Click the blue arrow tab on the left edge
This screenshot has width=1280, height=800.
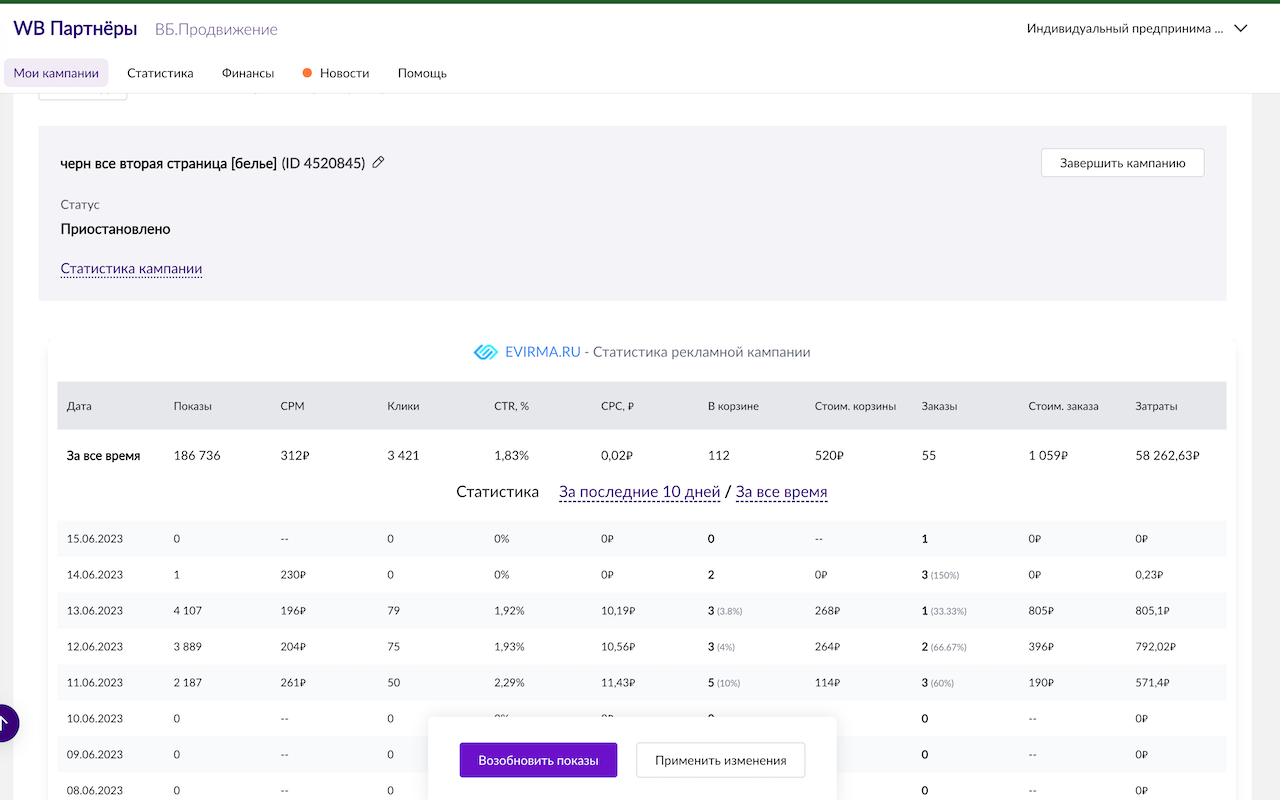pos(6,722)
